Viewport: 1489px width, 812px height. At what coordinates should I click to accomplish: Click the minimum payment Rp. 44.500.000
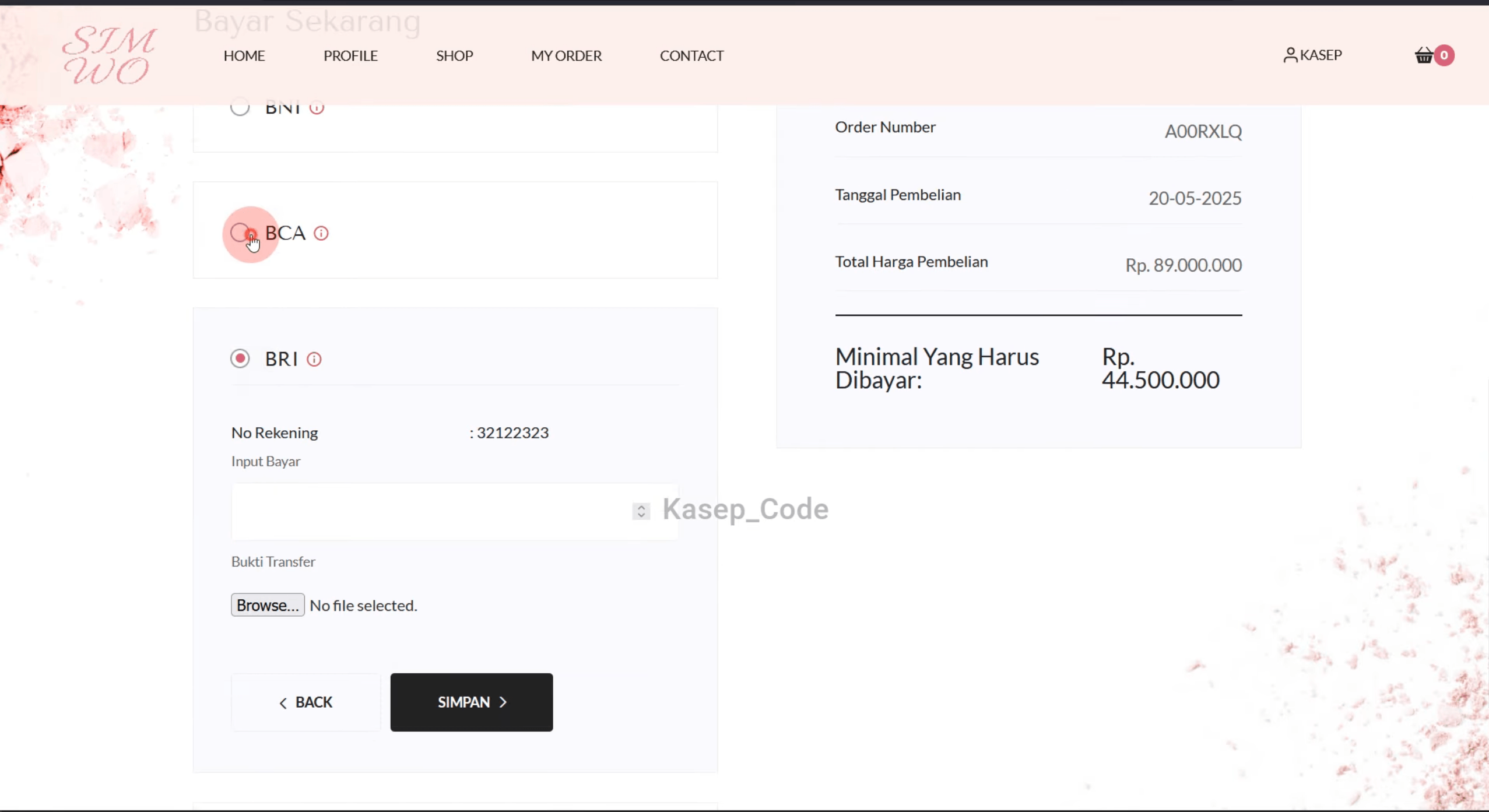click(1160, 368)
